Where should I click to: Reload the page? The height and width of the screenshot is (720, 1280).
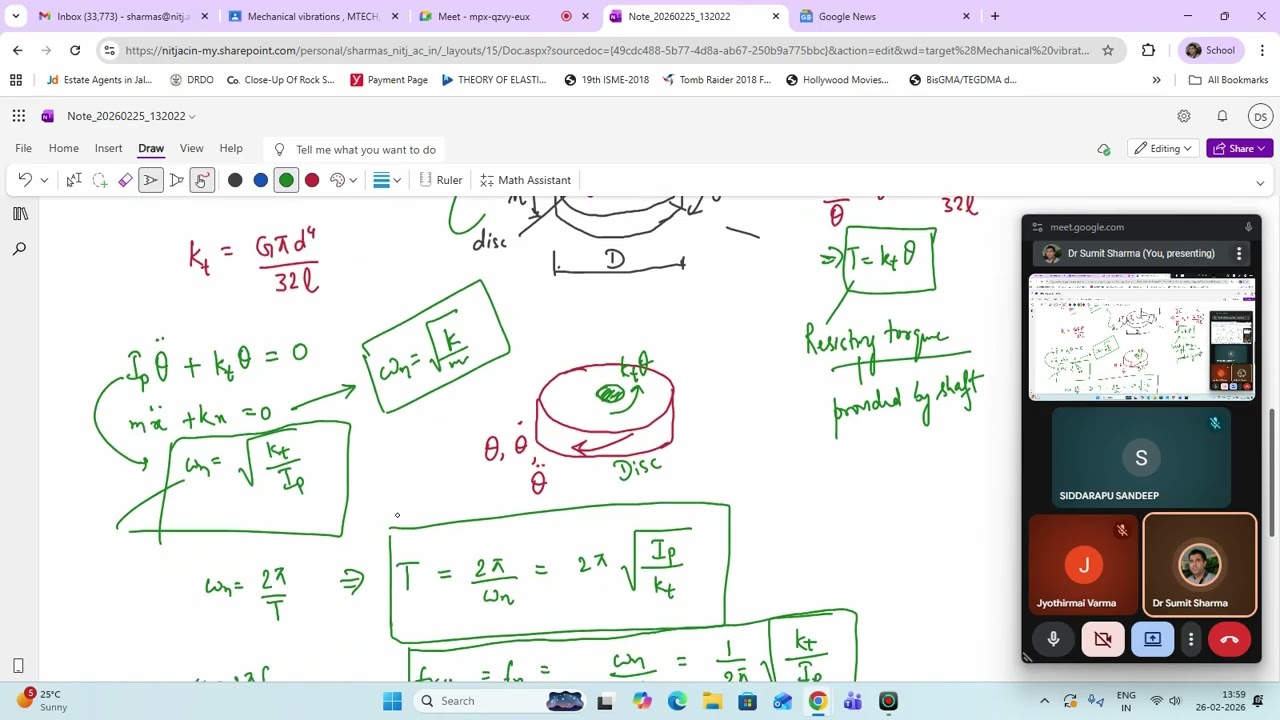point(75,50)
